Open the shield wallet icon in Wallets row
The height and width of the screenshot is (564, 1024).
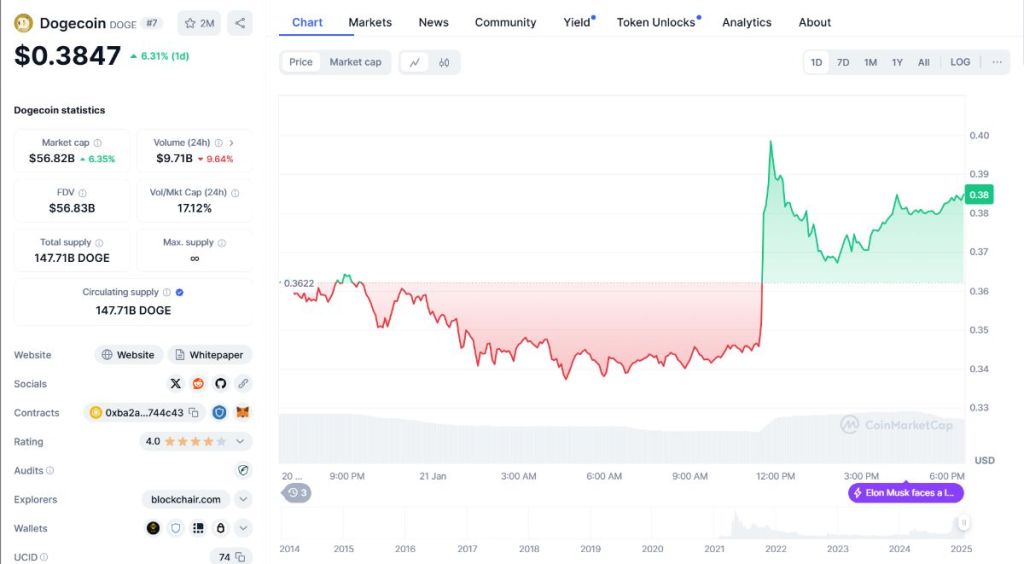[x=176, y=528]
